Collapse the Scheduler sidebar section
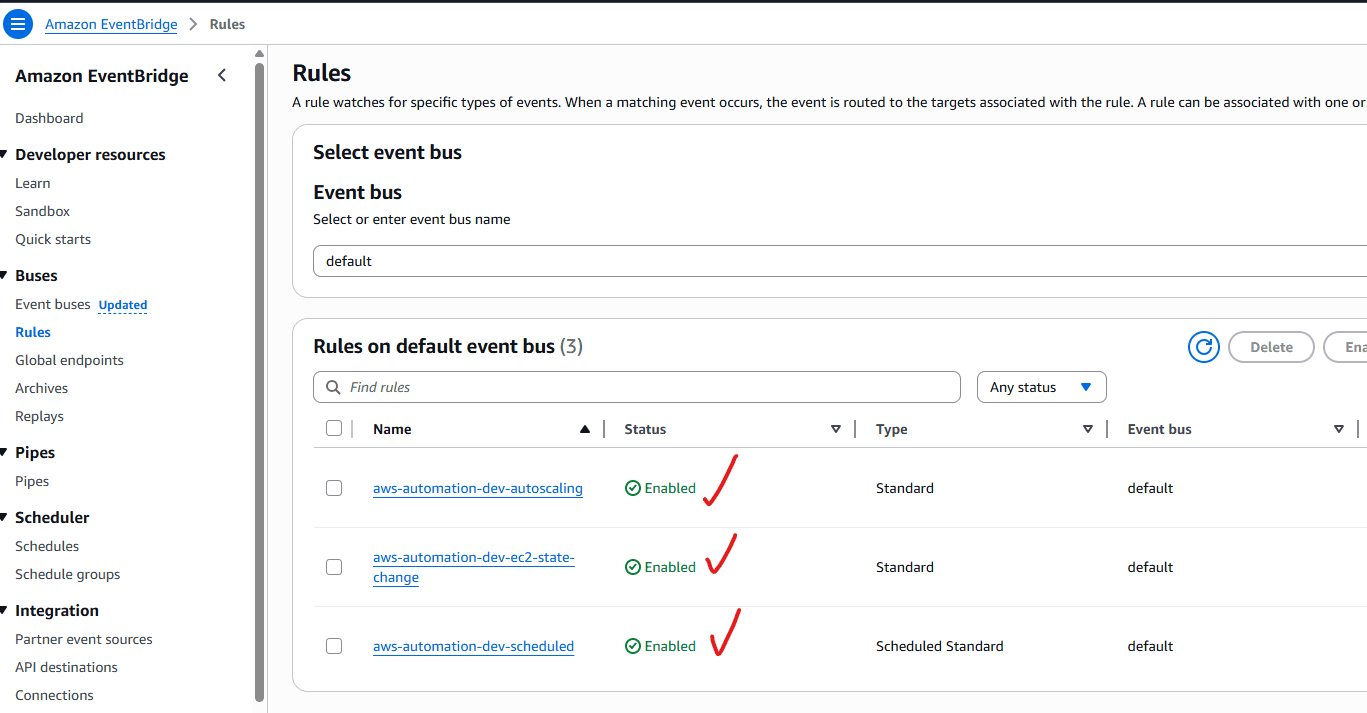The image size is (1367, 713). [6, 518]
